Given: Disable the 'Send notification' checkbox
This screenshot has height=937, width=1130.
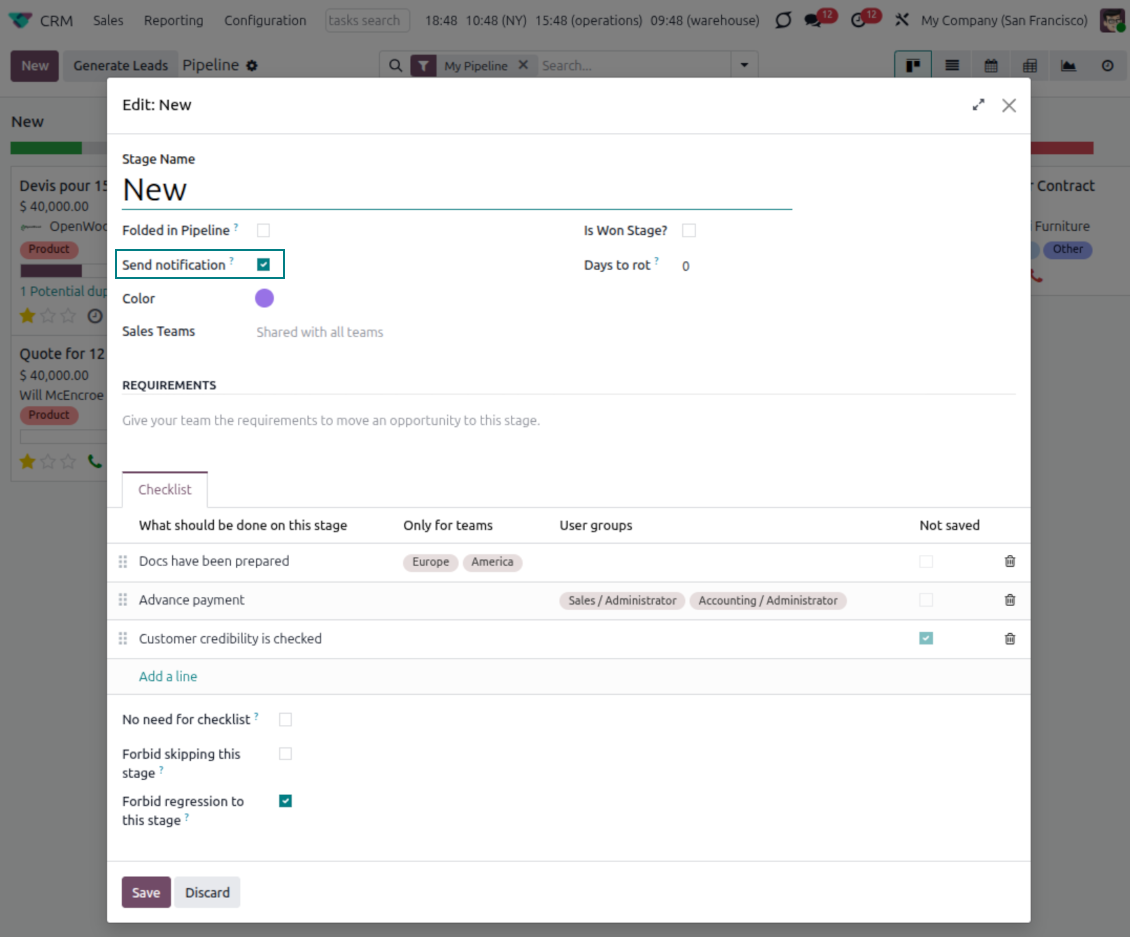Looking at the screenshot, I should click(265, 264).
